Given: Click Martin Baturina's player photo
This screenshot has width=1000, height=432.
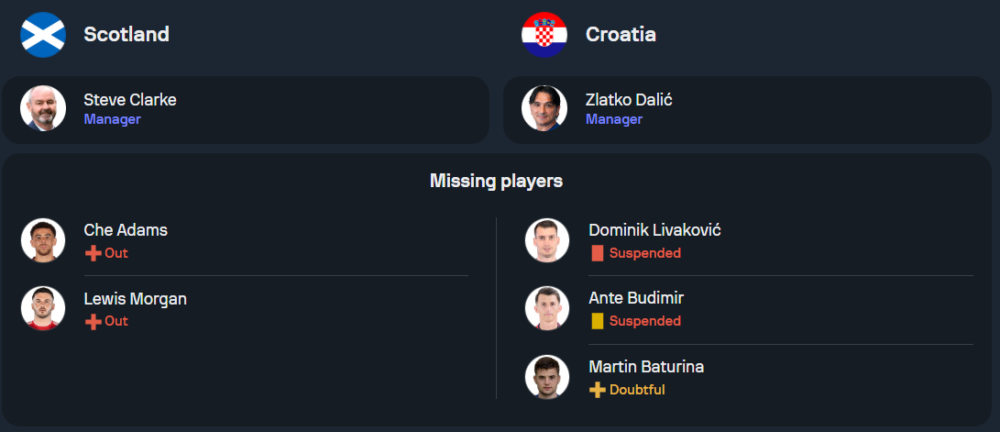Looking at the screenshot, I should coord(547,376).
